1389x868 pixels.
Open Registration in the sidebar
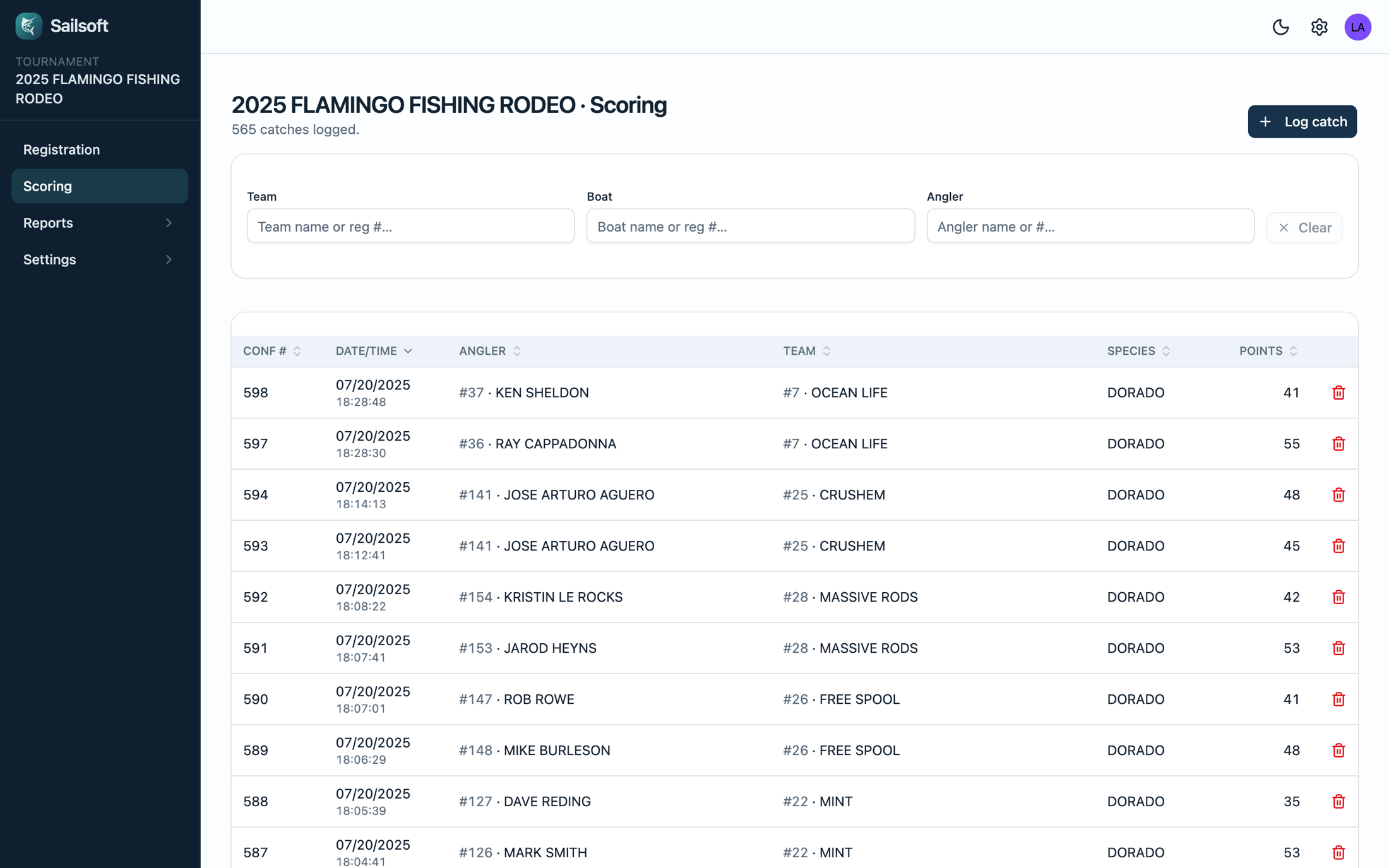(100, 150)
